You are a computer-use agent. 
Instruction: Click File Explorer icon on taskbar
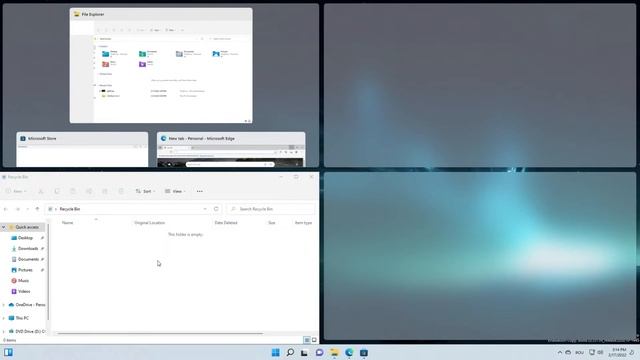(x=334, y=353)
